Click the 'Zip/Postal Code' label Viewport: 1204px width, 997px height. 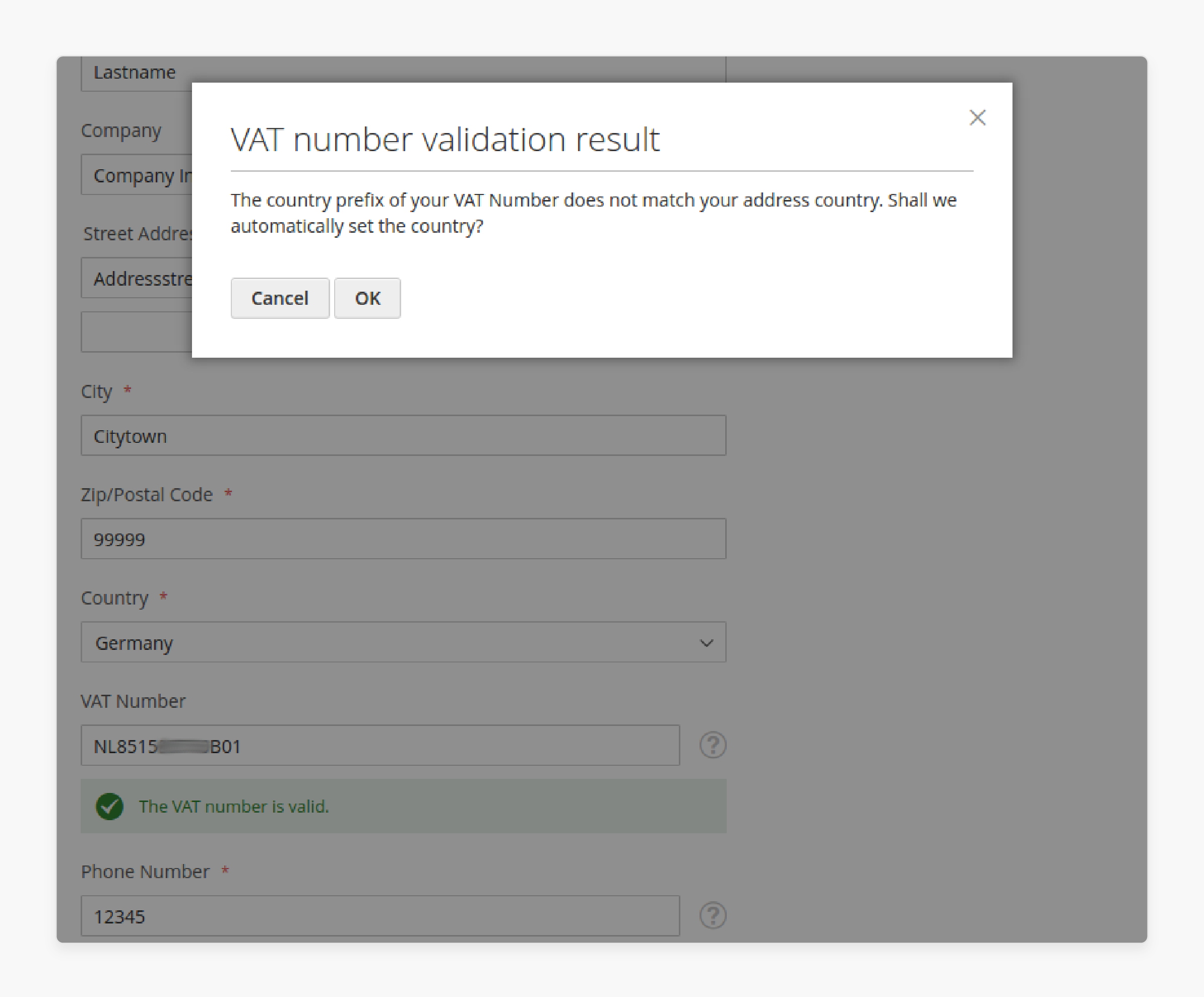[147, 495]
